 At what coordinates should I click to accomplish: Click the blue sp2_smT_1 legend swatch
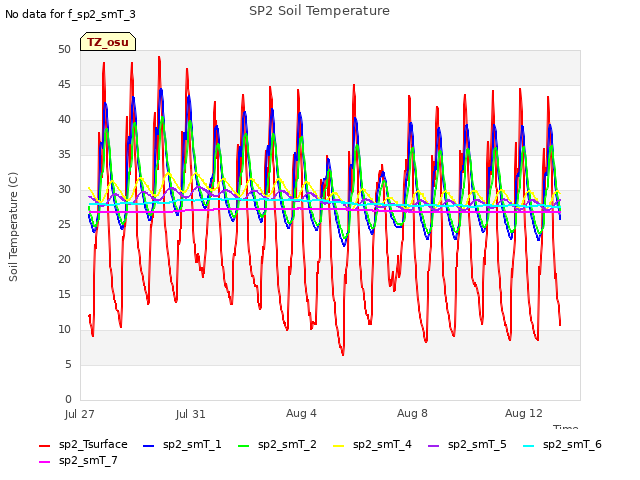(x=149, y=446)
